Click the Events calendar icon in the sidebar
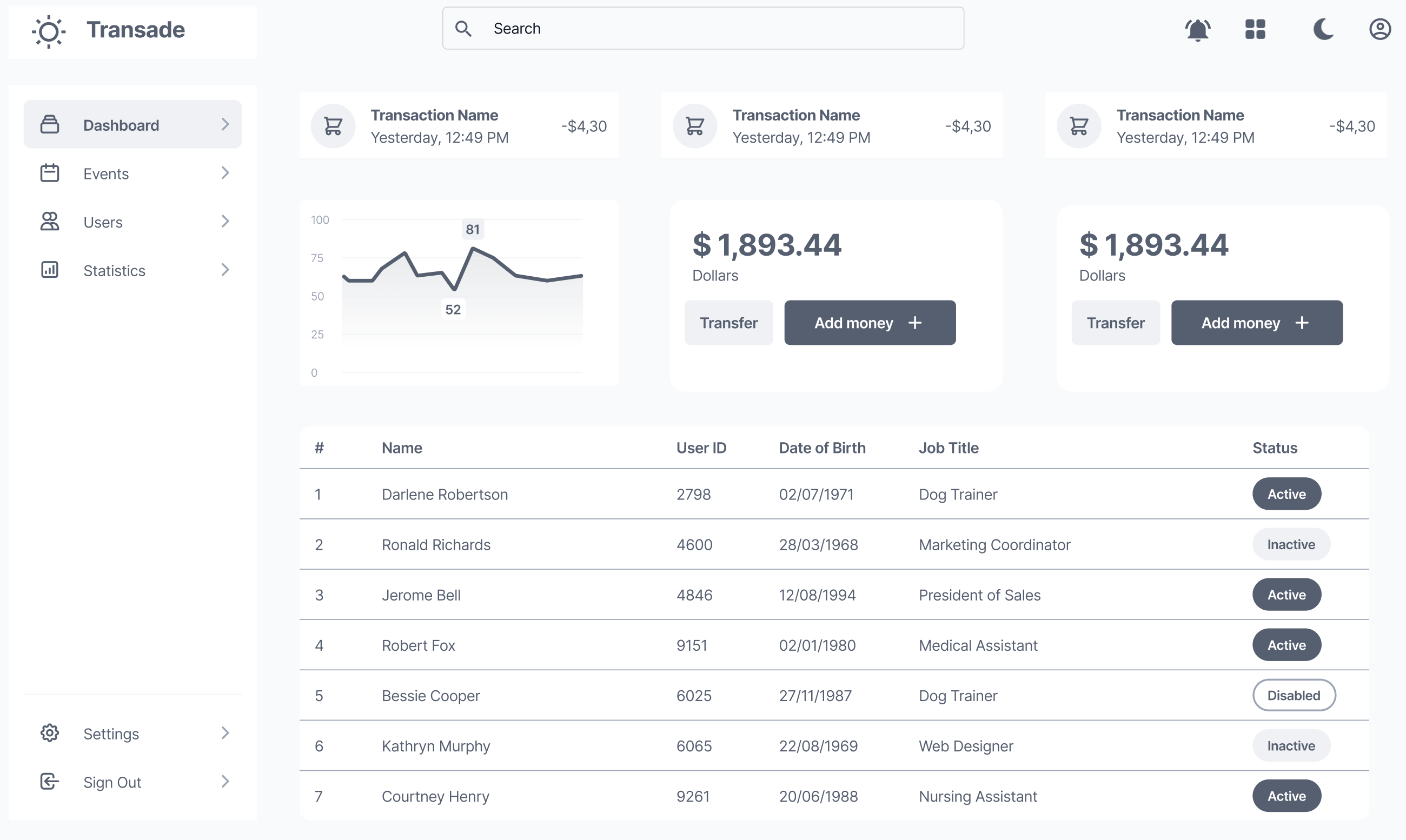1406x840 pixels. pyautogui.click(x=49, y=173)
